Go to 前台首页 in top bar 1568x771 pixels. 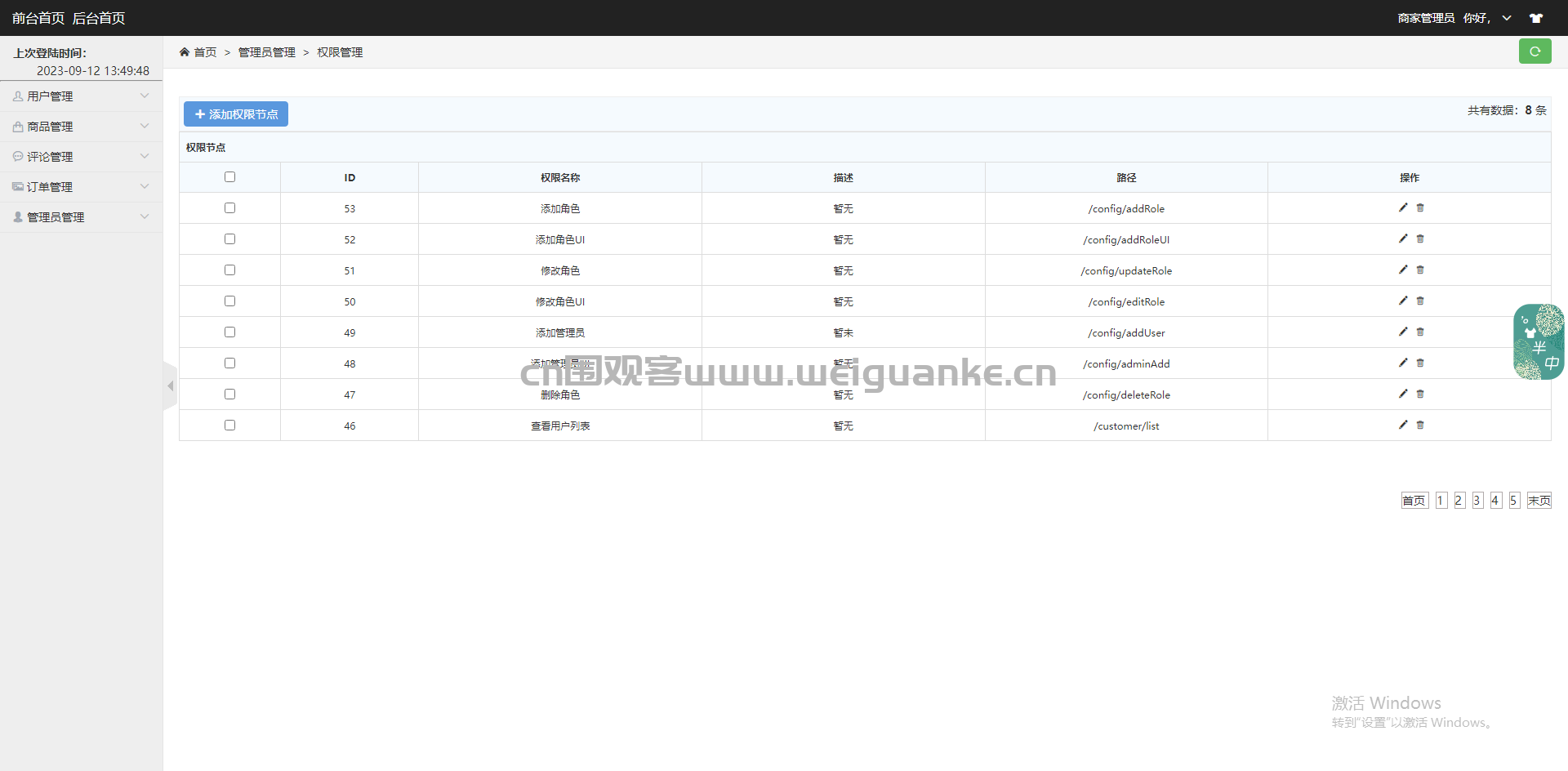click(x=38, y=18)
